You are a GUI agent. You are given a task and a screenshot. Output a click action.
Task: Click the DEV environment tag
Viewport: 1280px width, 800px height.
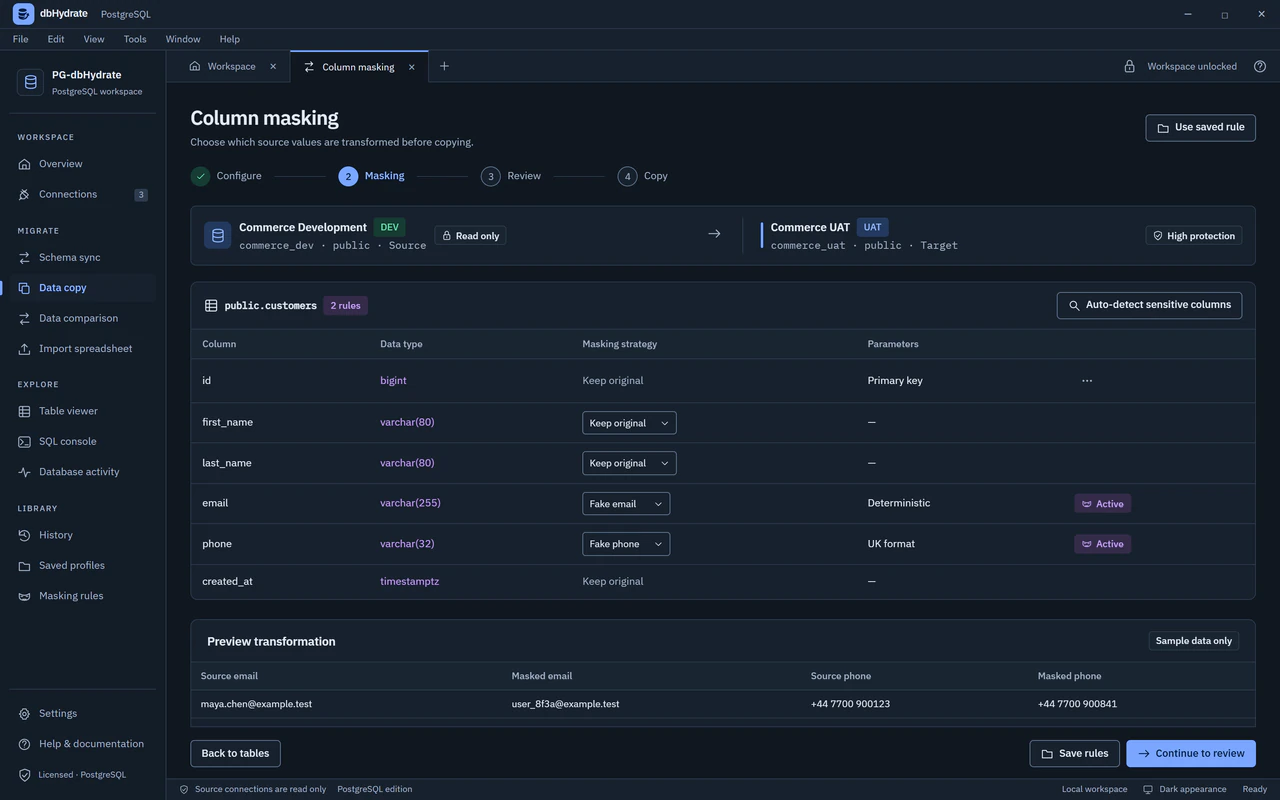pos(389,227)
